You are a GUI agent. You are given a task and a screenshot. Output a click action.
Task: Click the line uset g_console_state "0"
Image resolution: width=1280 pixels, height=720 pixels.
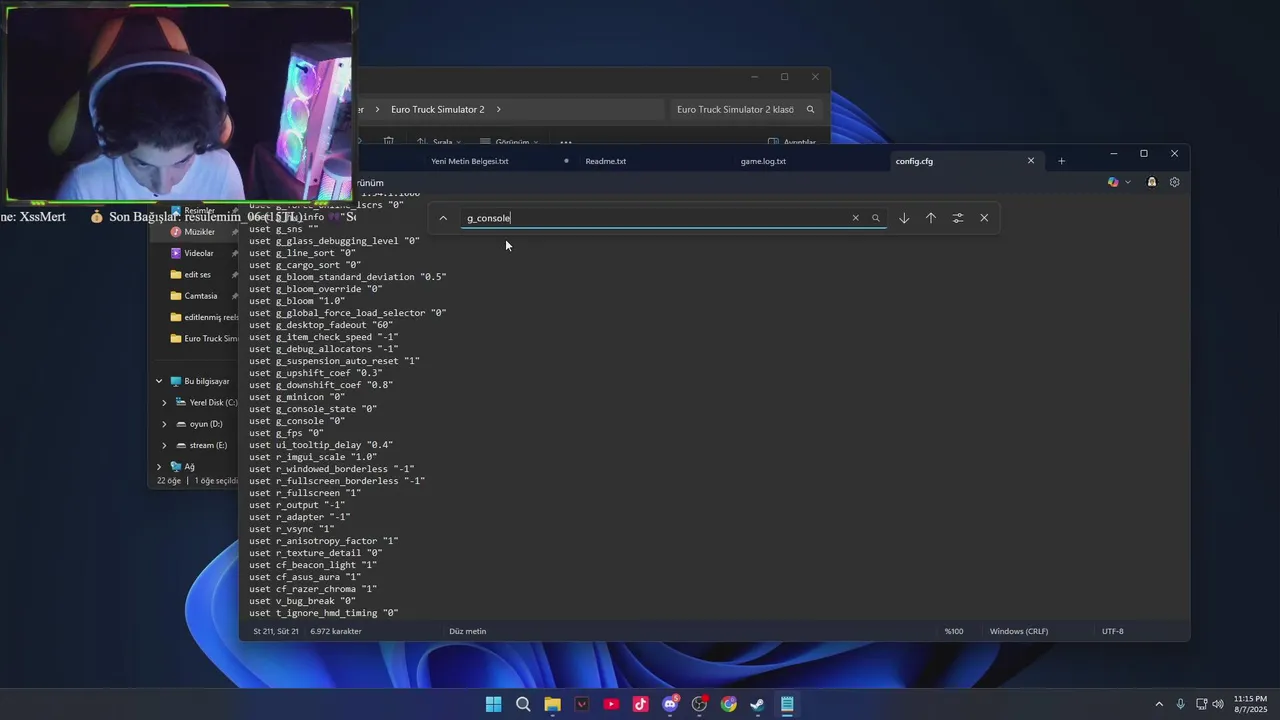pyautogui.click(x=313, y=409)
